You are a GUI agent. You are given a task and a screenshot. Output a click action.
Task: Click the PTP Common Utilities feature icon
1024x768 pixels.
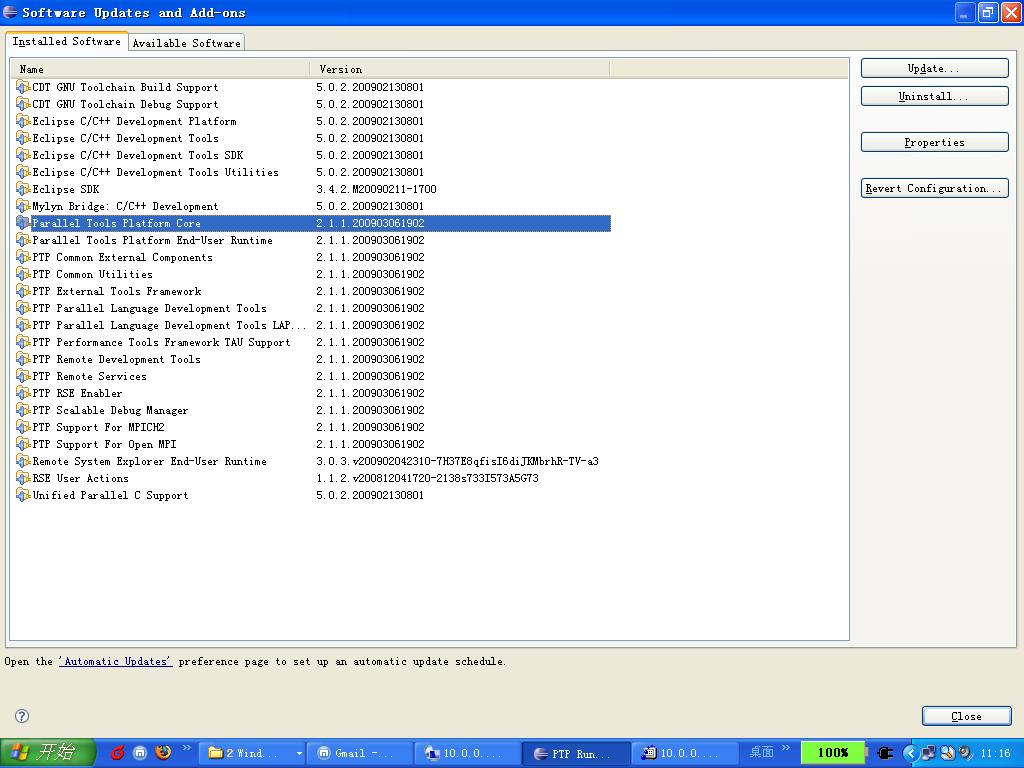tap(23, 274)
